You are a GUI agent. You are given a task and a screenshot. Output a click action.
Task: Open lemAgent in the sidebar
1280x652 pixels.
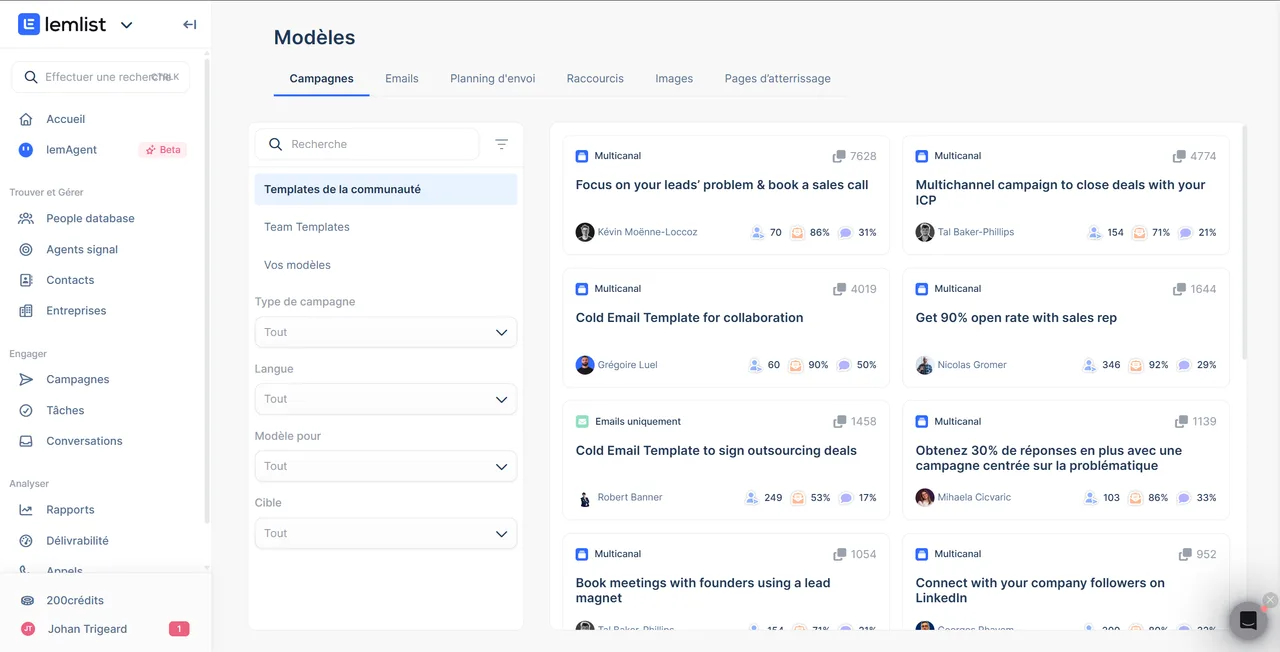tap(71, 150)
